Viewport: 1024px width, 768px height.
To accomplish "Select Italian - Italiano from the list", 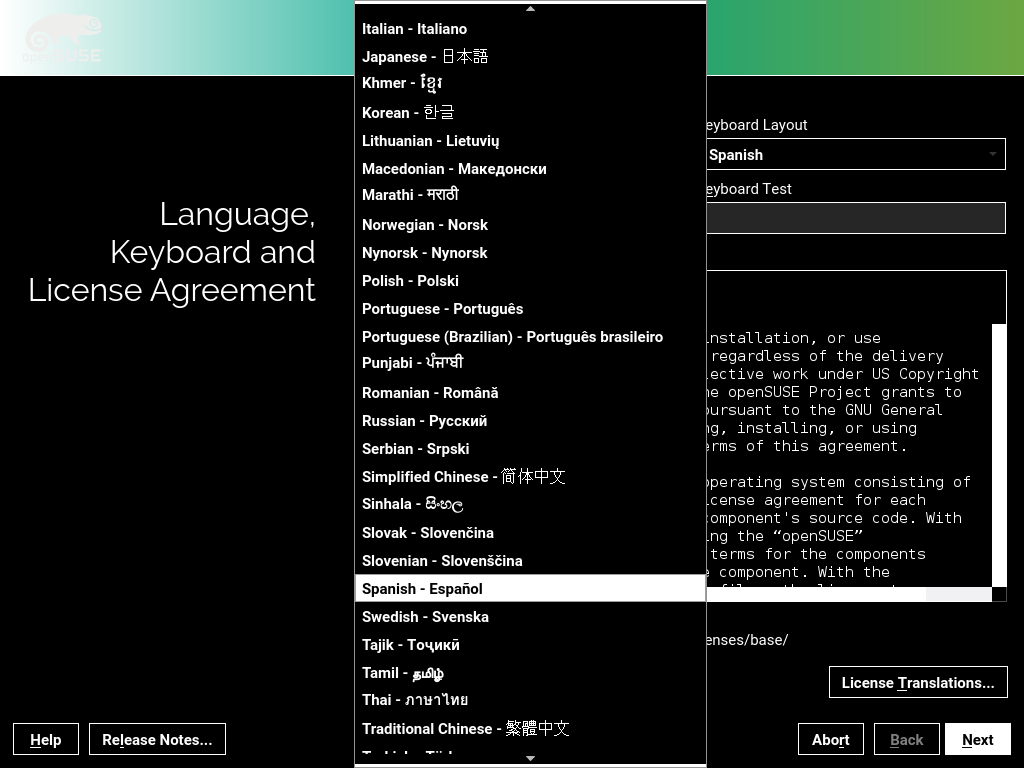I will [x=414, y=29].
